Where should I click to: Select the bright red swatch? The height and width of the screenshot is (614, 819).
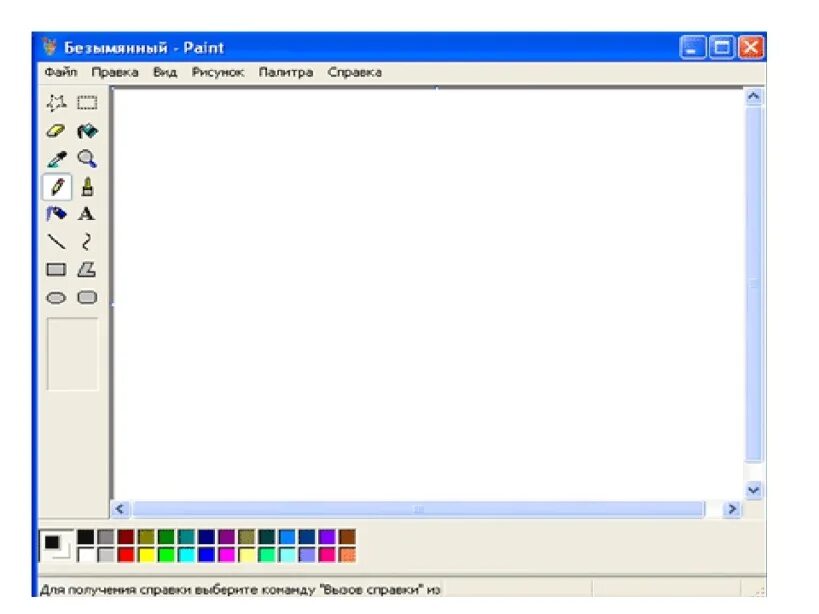[126, 554]
